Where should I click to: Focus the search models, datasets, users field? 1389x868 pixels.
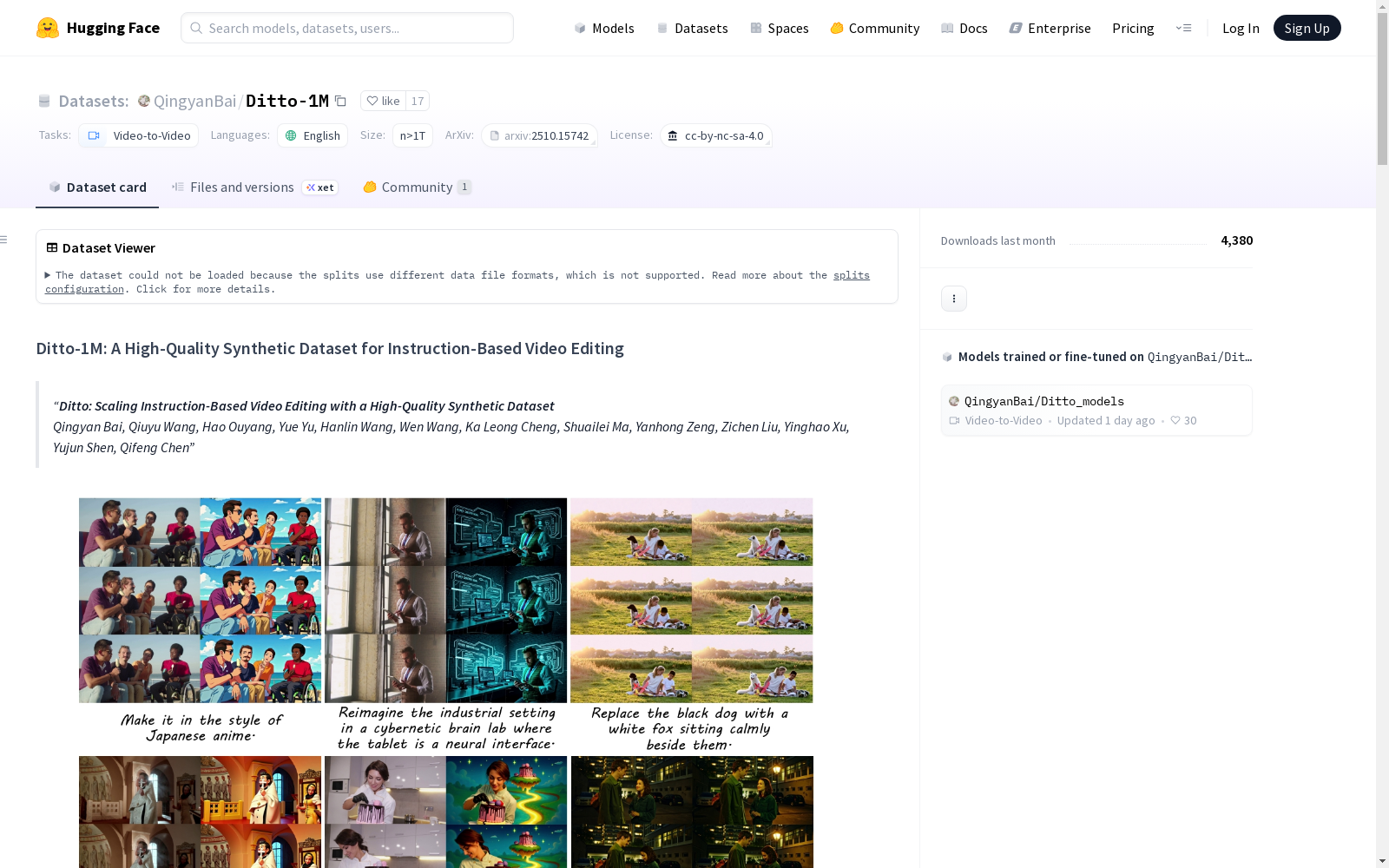(x=347, y=28)
